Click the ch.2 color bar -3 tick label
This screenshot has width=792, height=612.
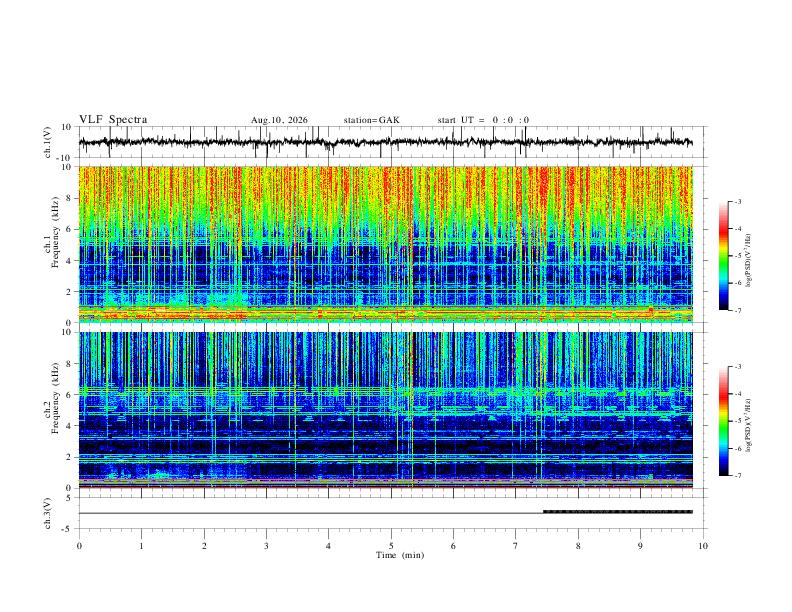738,367
